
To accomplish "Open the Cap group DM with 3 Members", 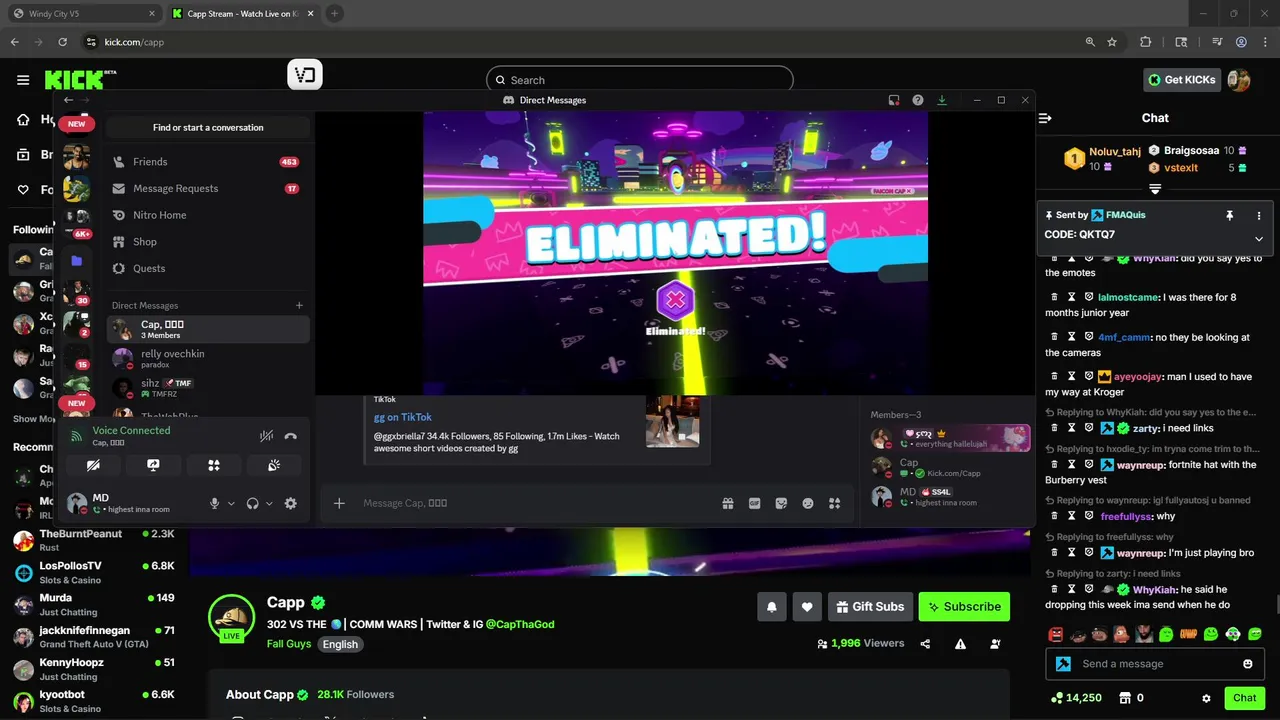I will coord(208,329).
